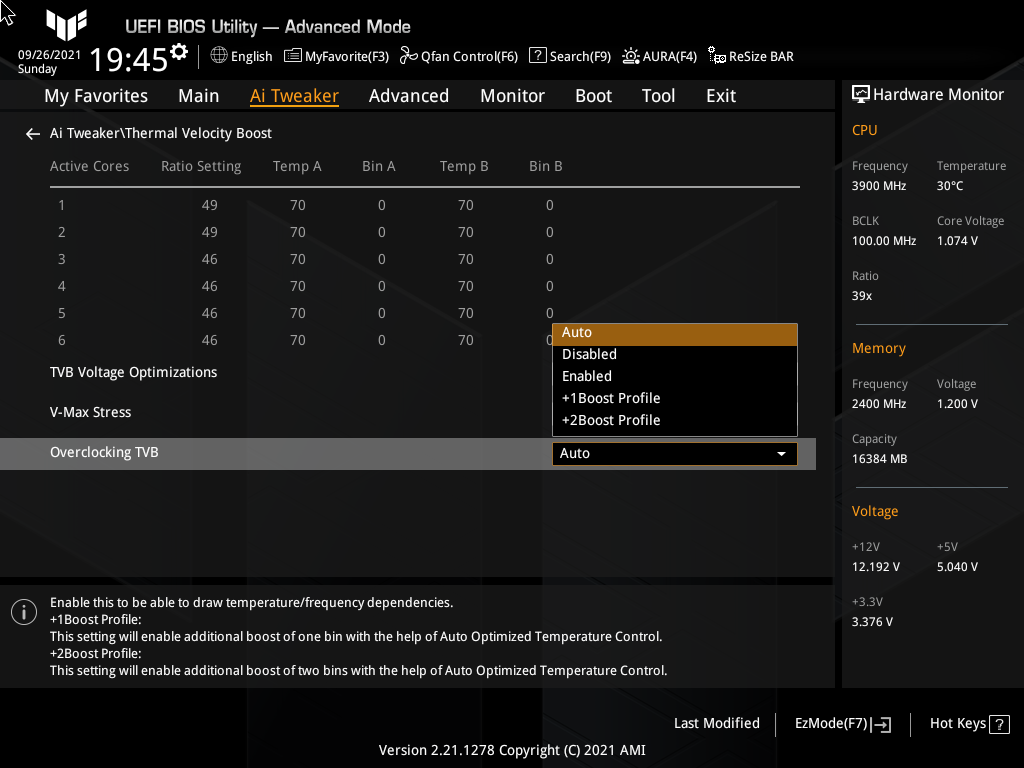Switch to the Monitor tab
This screenshot has height=768, width=1024.
[512, 95]
